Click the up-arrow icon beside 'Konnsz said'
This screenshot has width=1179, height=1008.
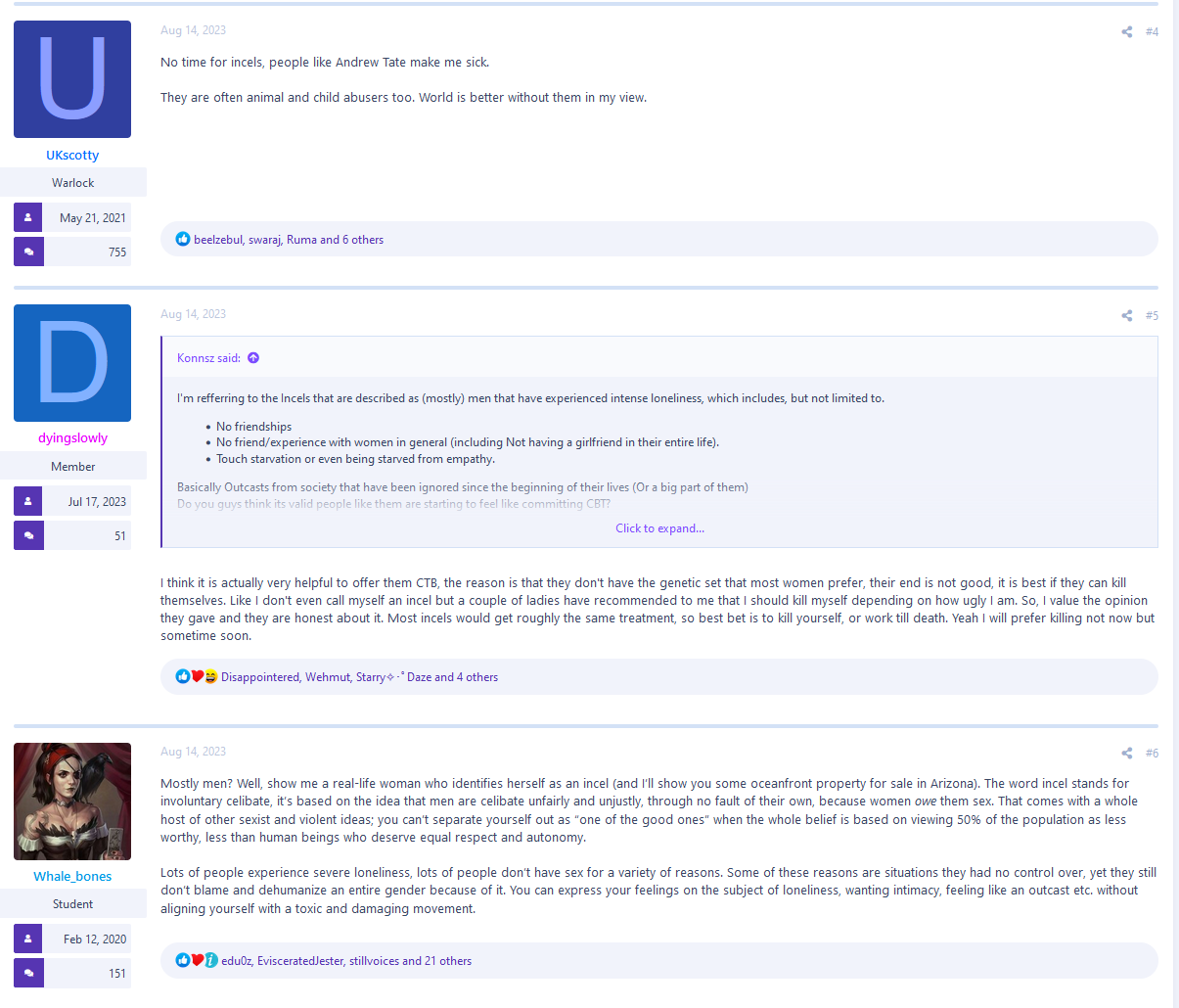click(x=253, y=358)
